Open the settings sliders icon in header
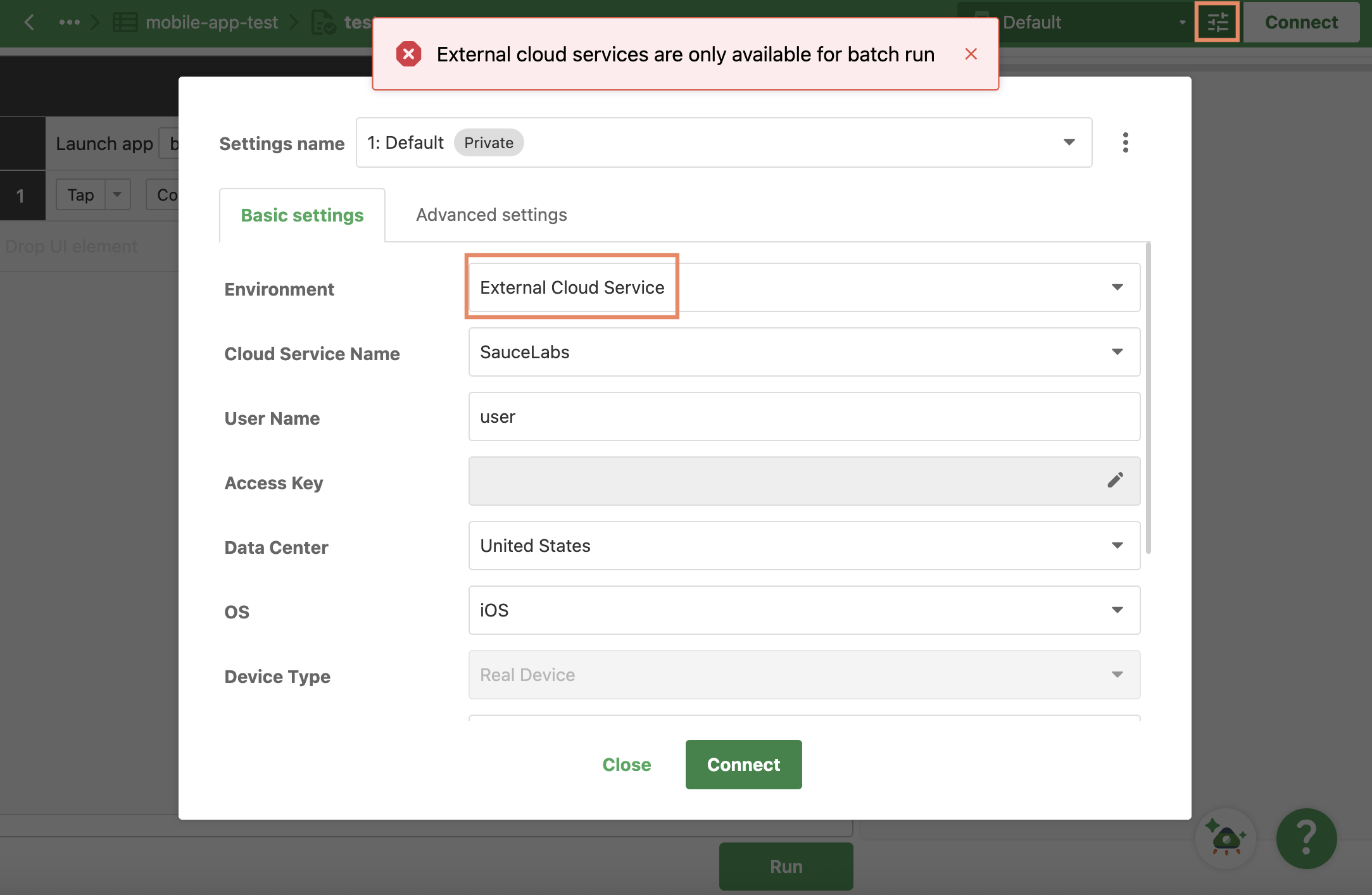1372x895 pixels. point(1217,22)
